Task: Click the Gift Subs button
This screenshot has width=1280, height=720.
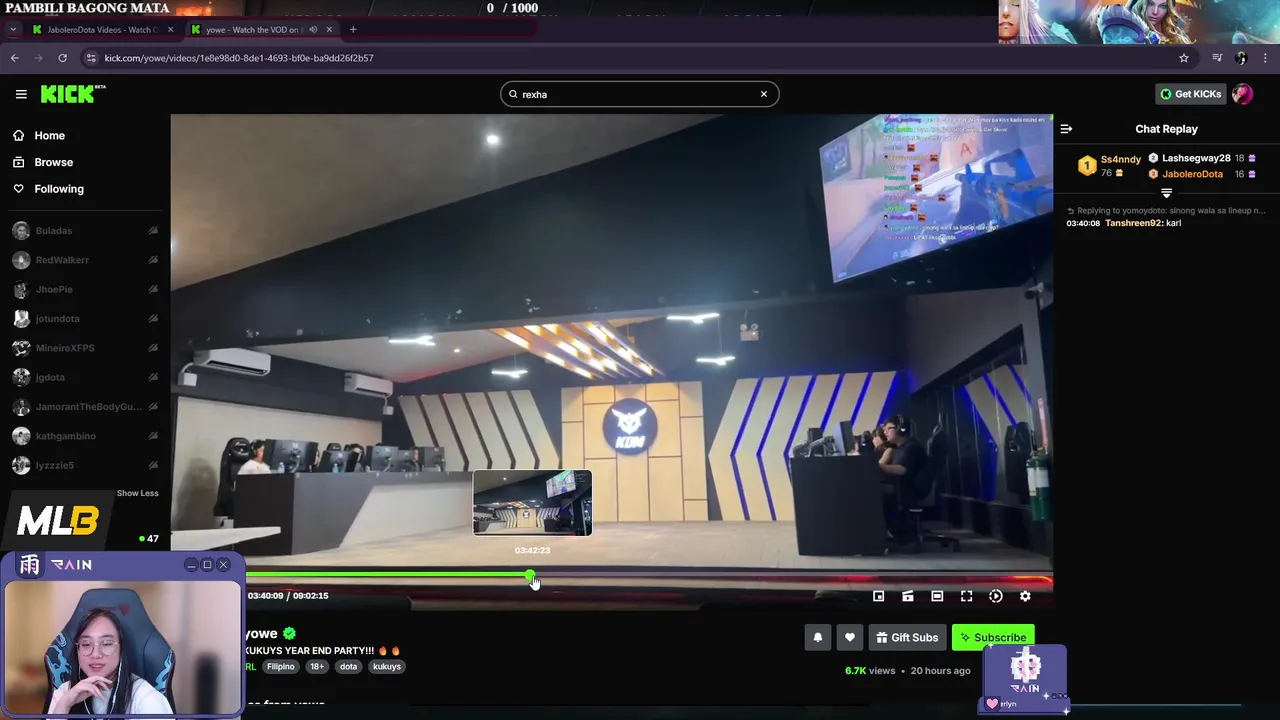Action: tap(907, 638)
